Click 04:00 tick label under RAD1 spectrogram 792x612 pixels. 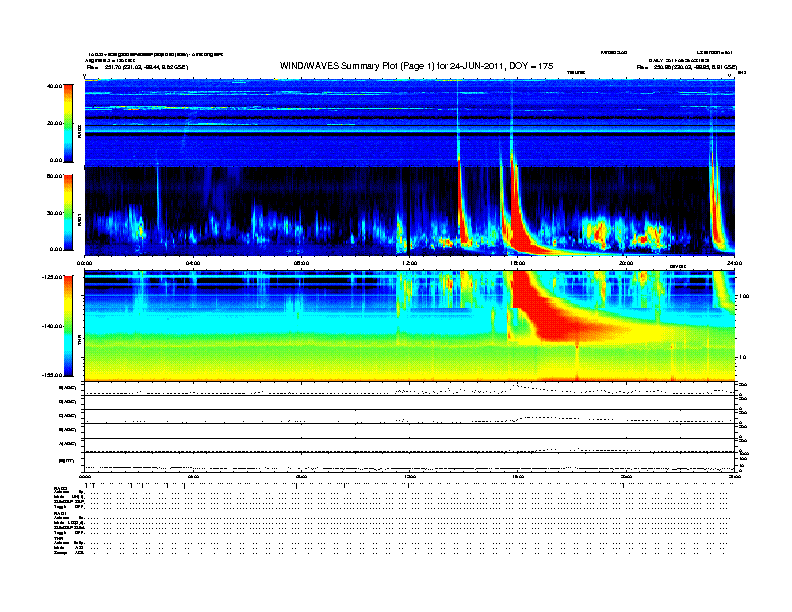pyautogui.click(x=193, y=263)
